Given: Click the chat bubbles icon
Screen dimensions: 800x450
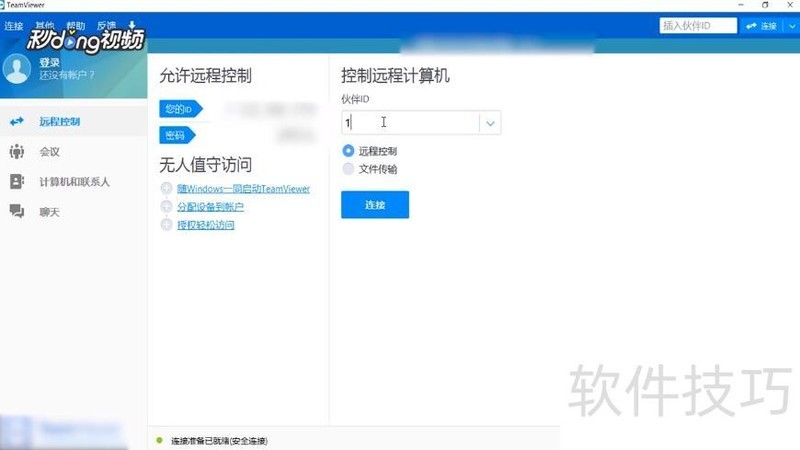Looking at the screenshot, I should (x=17, y=211).
